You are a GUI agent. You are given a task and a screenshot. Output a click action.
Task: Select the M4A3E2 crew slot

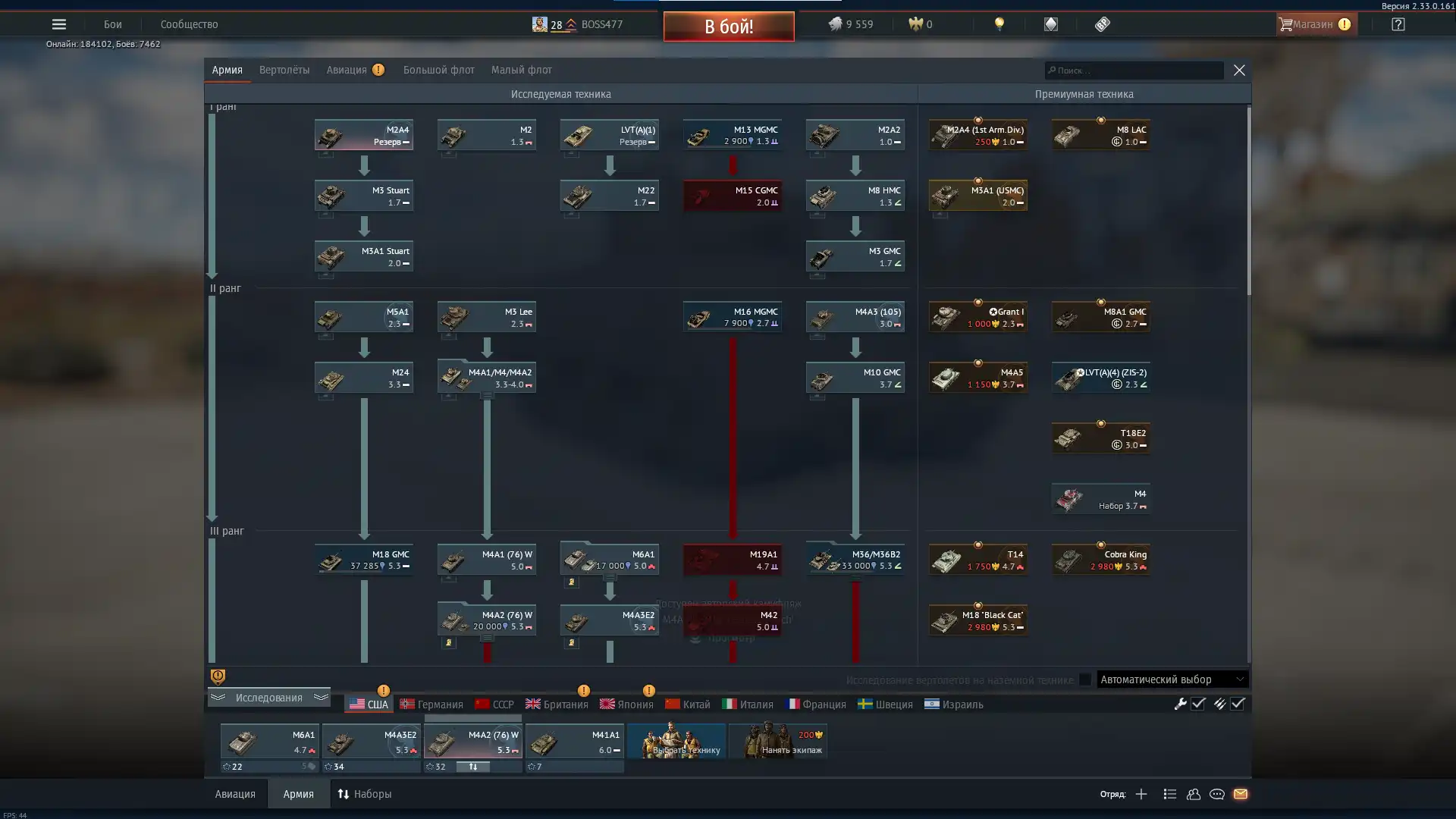point(371,742)
